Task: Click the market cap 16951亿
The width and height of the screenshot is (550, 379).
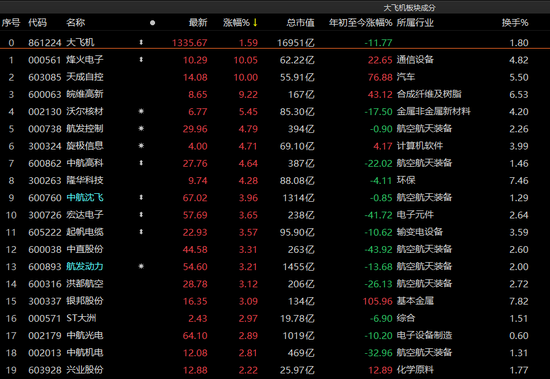Action: click(x=296, y=43)
